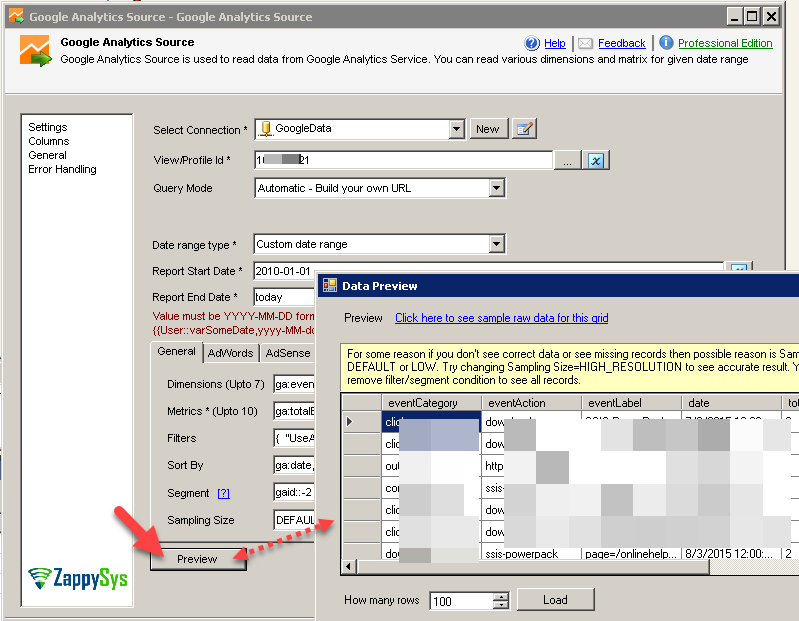Viewport: 799px width, 621px height.
Task: Click the Feedback envelope icon
Action: pos(585,43)
